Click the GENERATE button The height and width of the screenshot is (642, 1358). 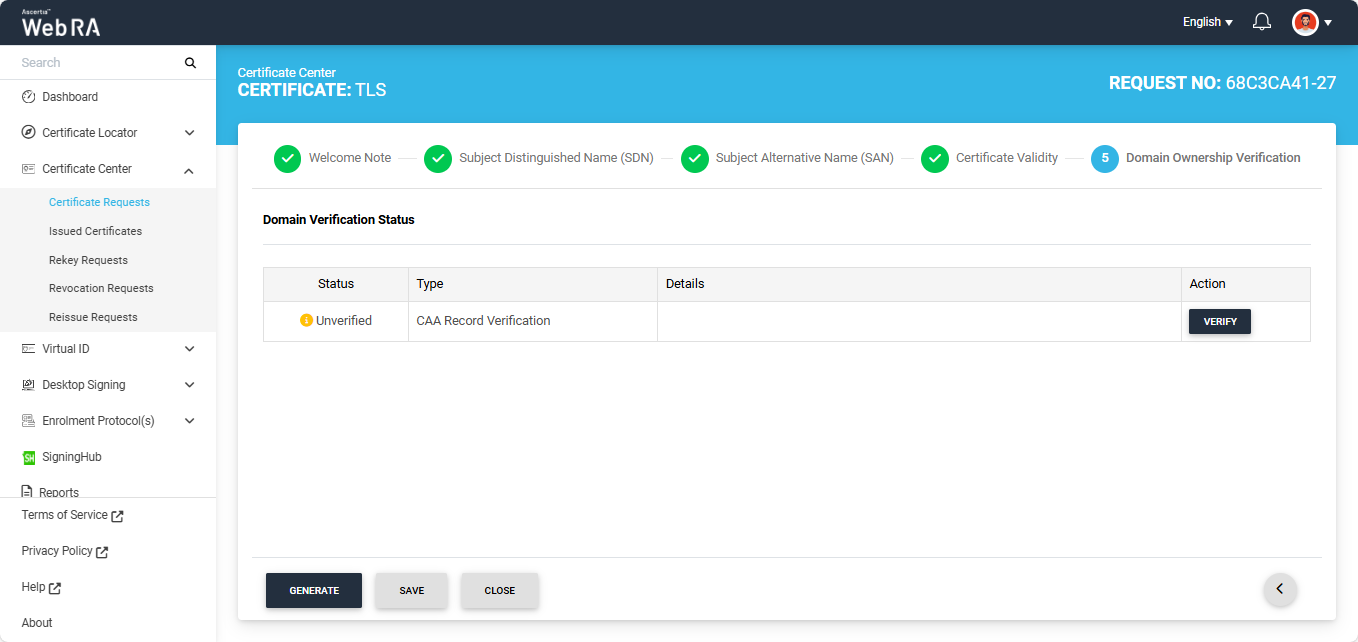[314, 590]
